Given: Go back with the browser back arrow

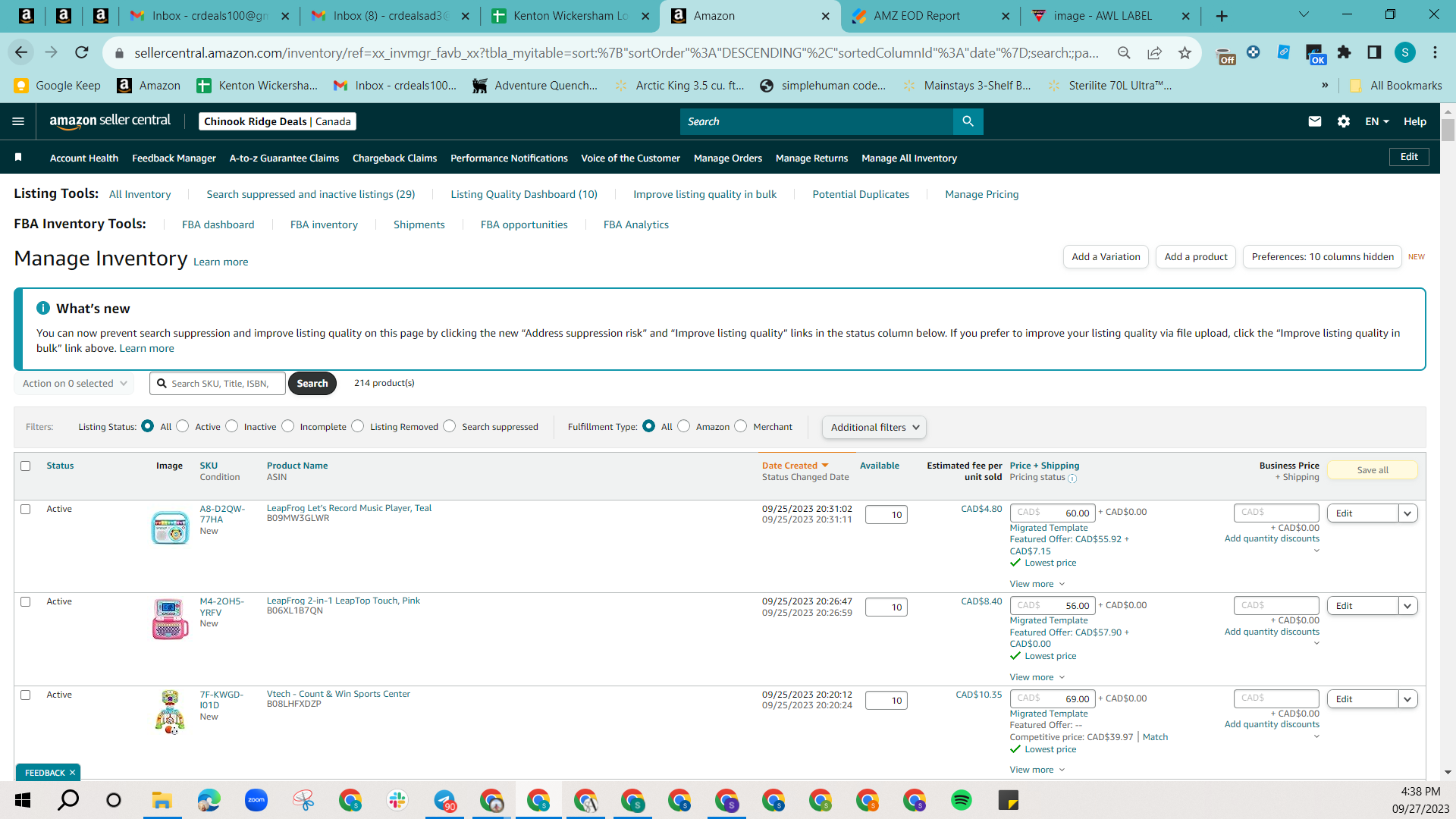Looking at the screenshot, I should 21,52.
